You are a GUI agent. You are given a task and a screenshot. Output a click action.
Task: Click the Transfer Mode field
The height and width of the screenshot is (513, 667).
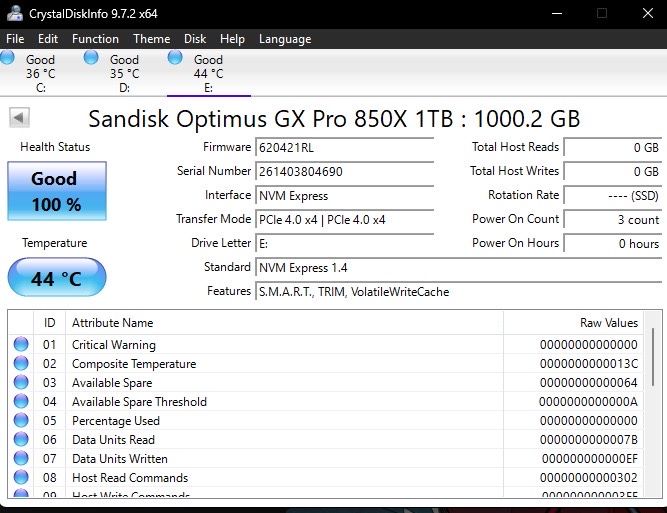(x=344, y=219)
